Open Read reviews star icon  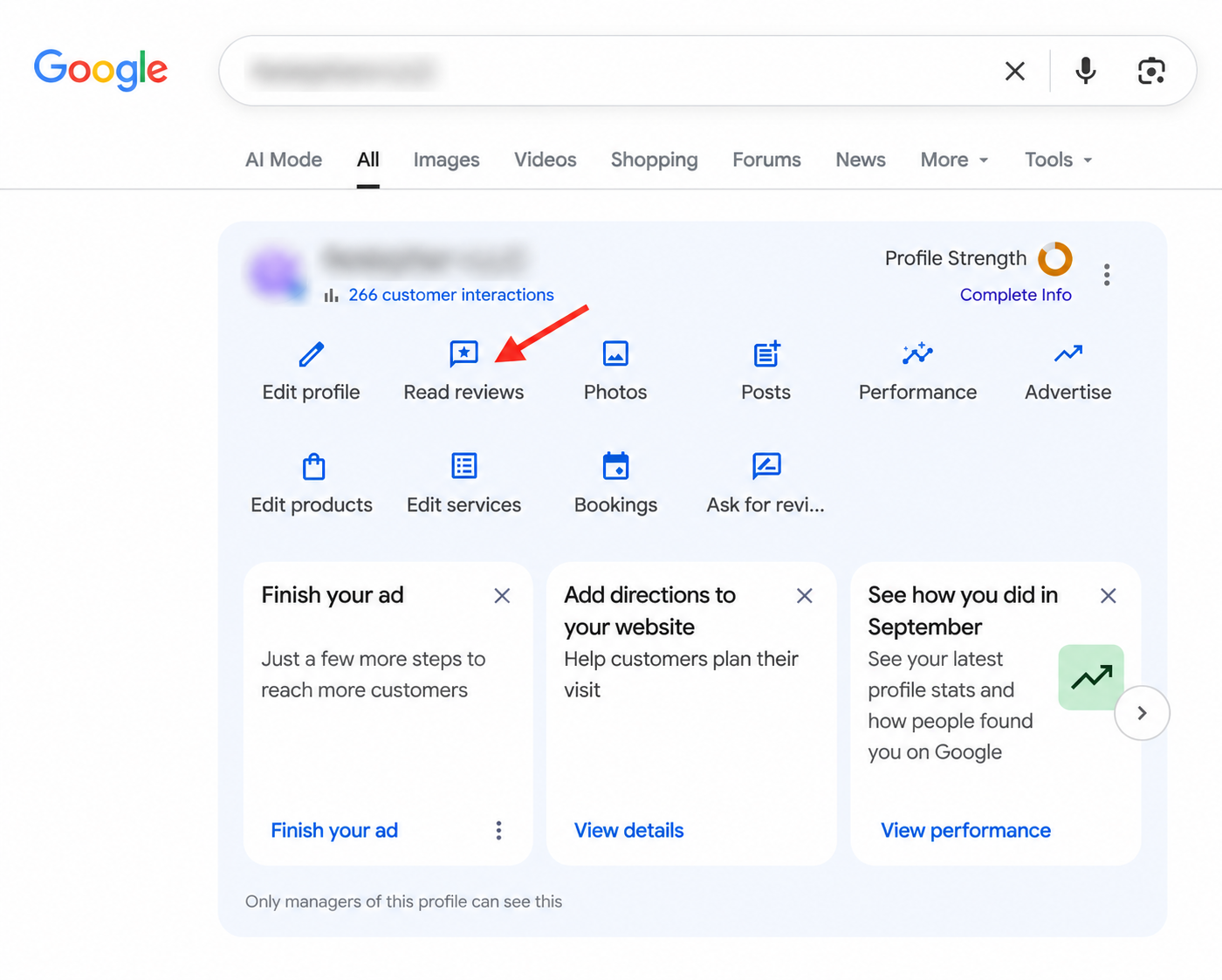pyautogui.click(x=463, y=354)
